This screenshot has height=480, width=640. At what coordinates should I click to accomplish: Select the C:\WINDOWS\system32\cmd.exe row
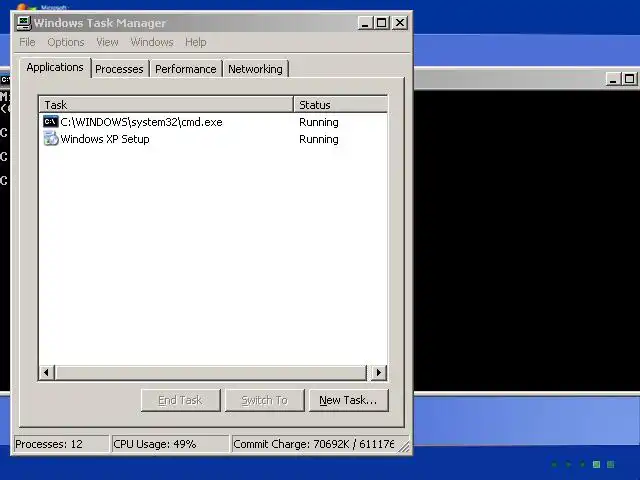[213, 122]
